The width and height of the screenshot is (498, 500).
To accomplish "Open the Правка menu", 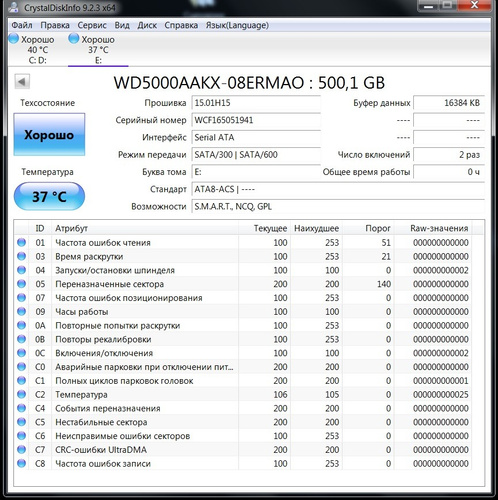I will [55, 25].
